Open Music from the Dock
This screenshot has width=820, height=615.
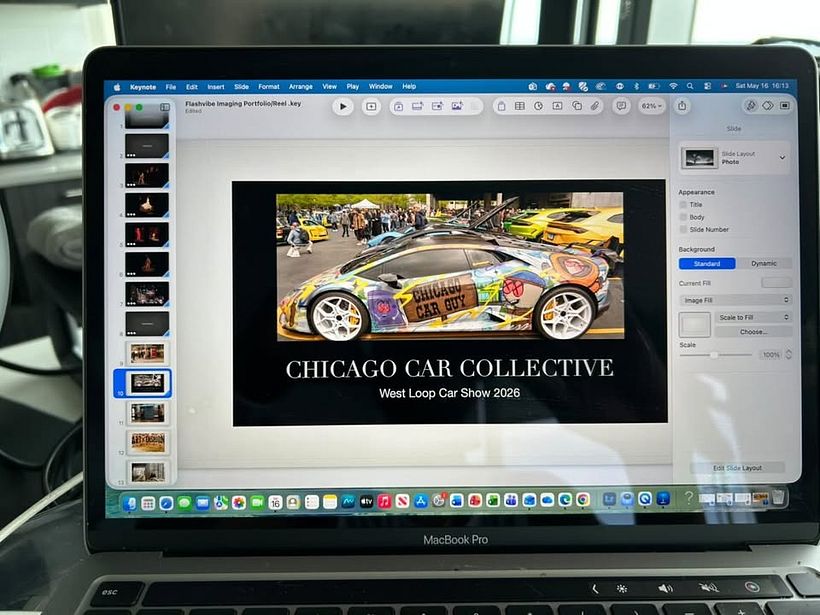point(384,502)
